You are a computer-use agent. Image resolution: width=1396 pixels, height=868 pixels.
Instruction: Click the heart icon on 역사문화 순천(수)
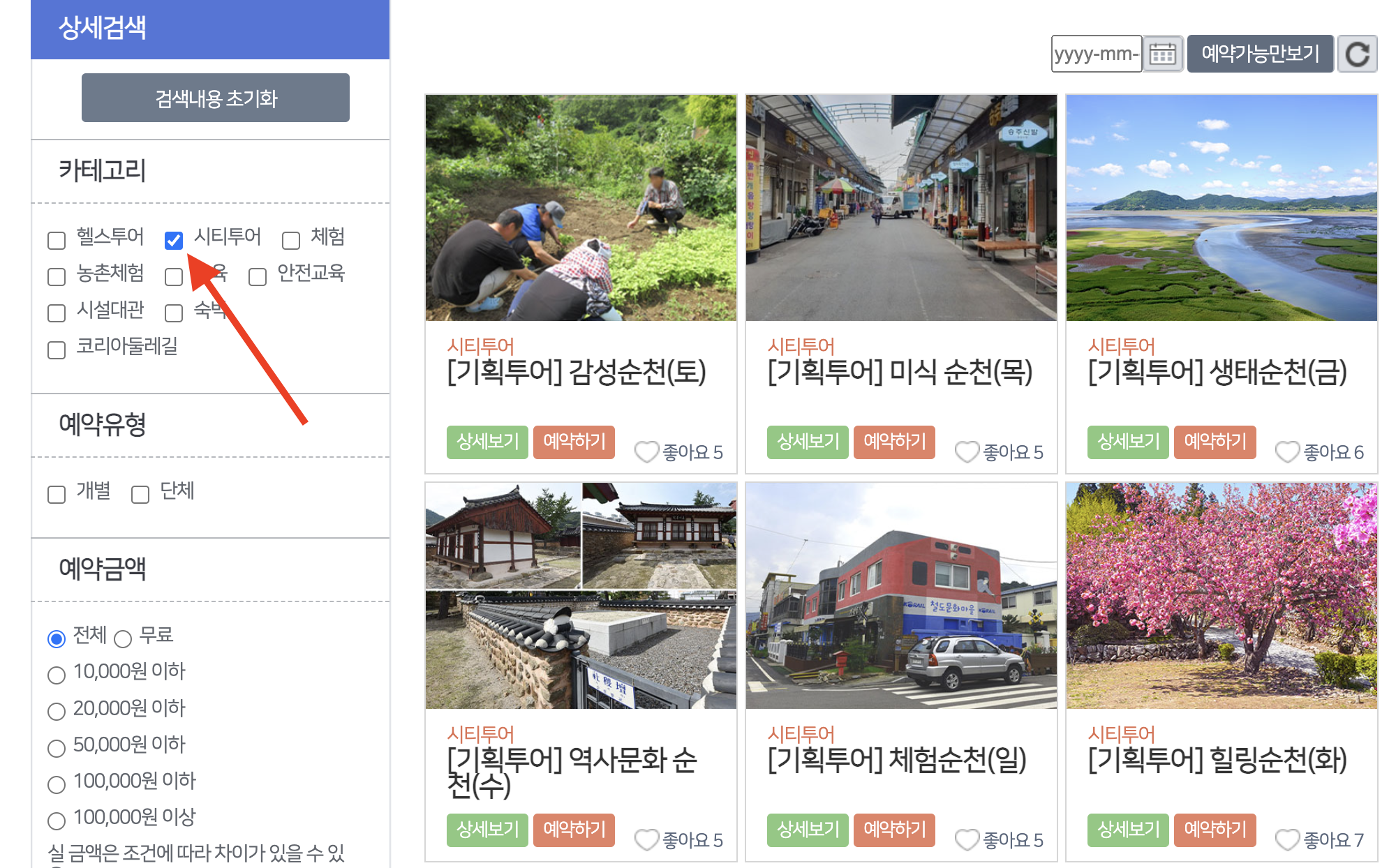646,840
